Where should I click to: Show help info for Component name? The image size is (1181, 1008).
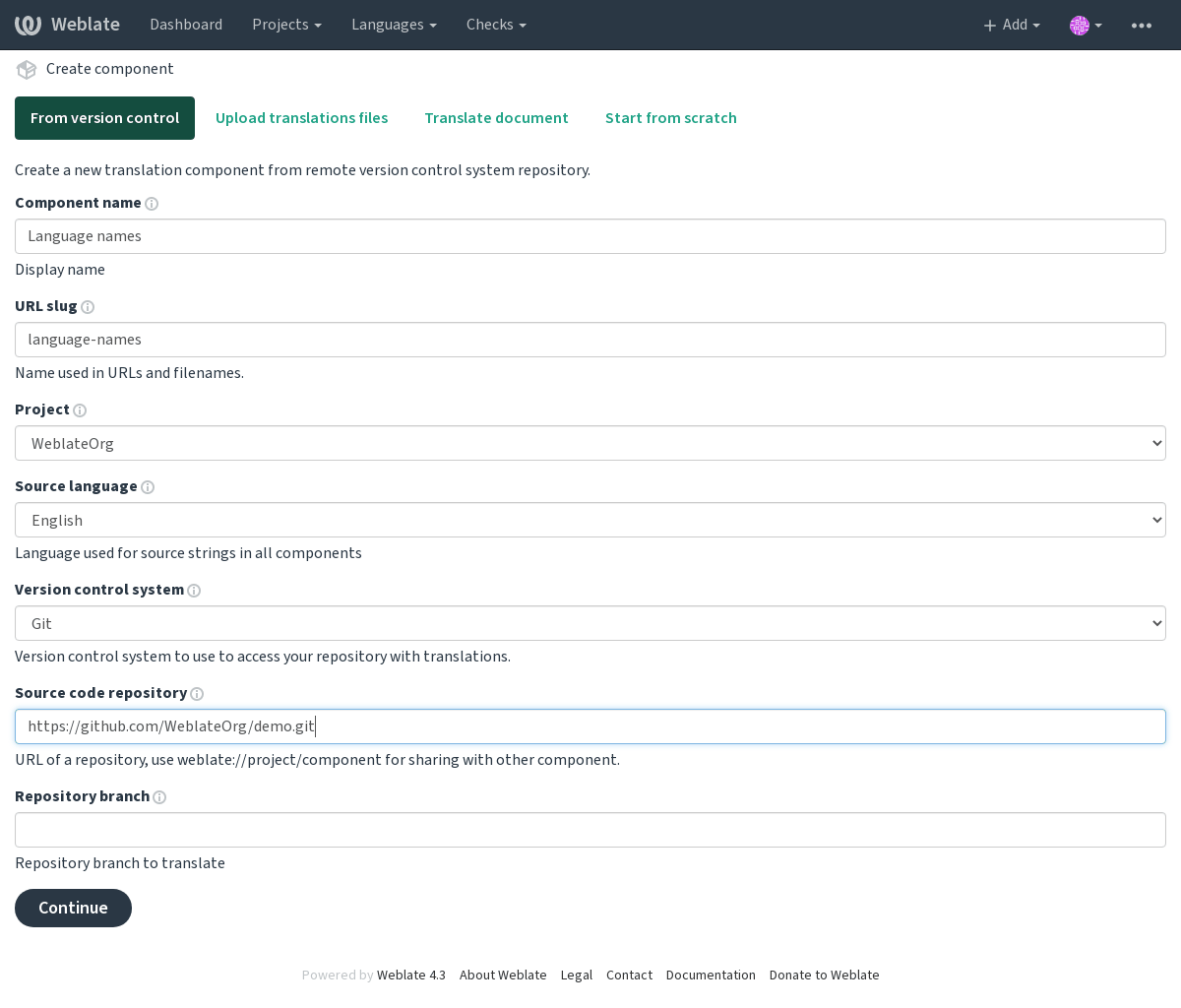pyautogui.click(x=152, y=204)
